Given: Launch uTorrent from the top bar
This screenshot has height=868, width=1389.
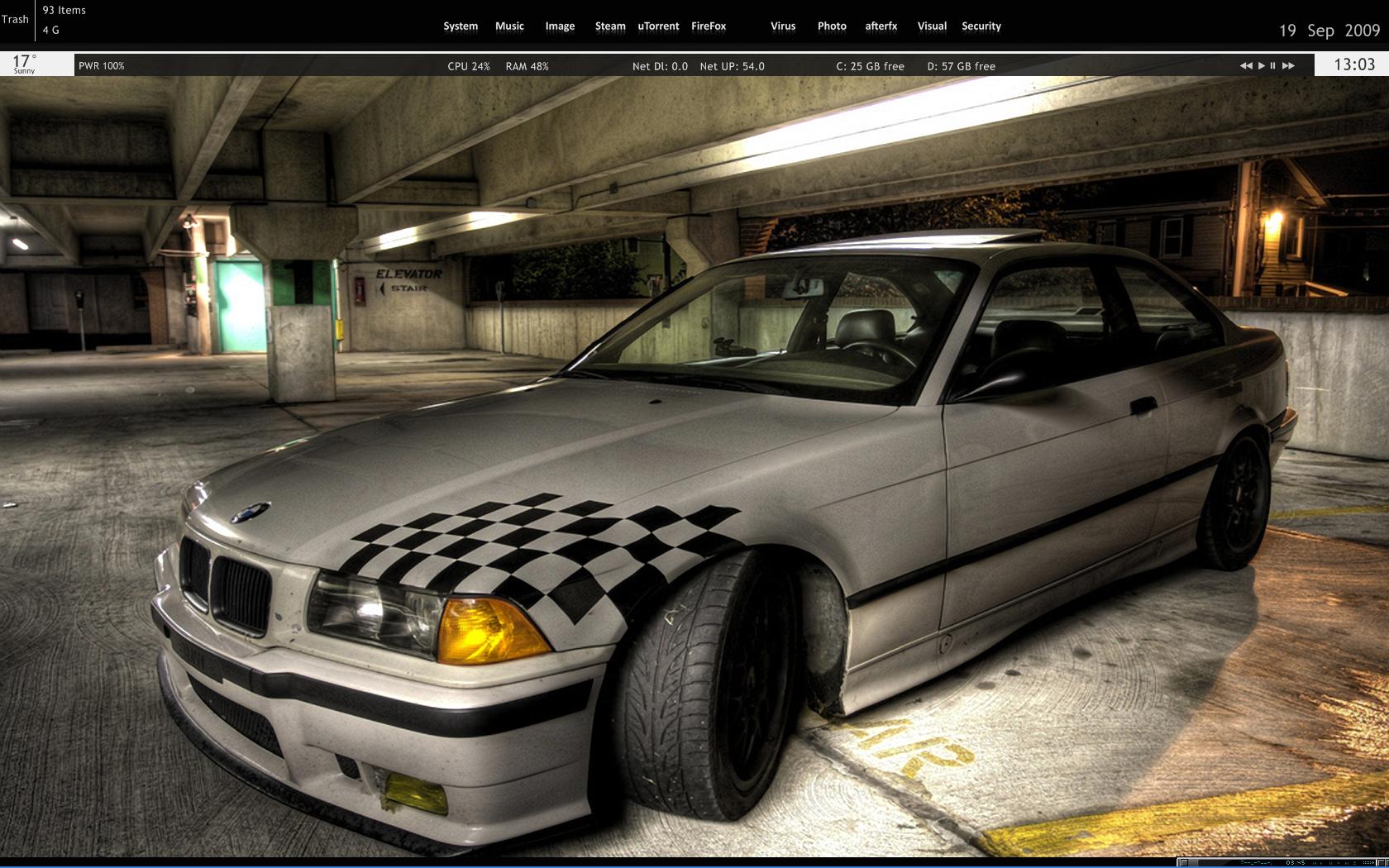Looking at the screenshot, I should [x=658, y=26].
